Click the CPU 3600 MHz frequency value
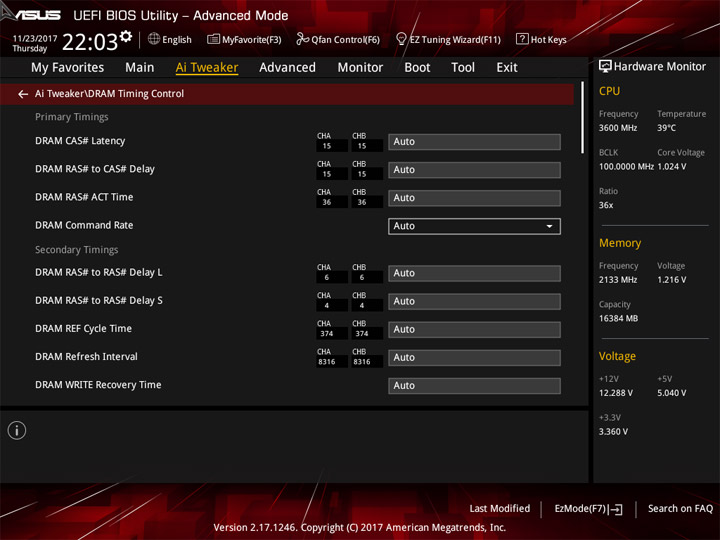Screen dimensions: 720x540 (x=618, y=128)
